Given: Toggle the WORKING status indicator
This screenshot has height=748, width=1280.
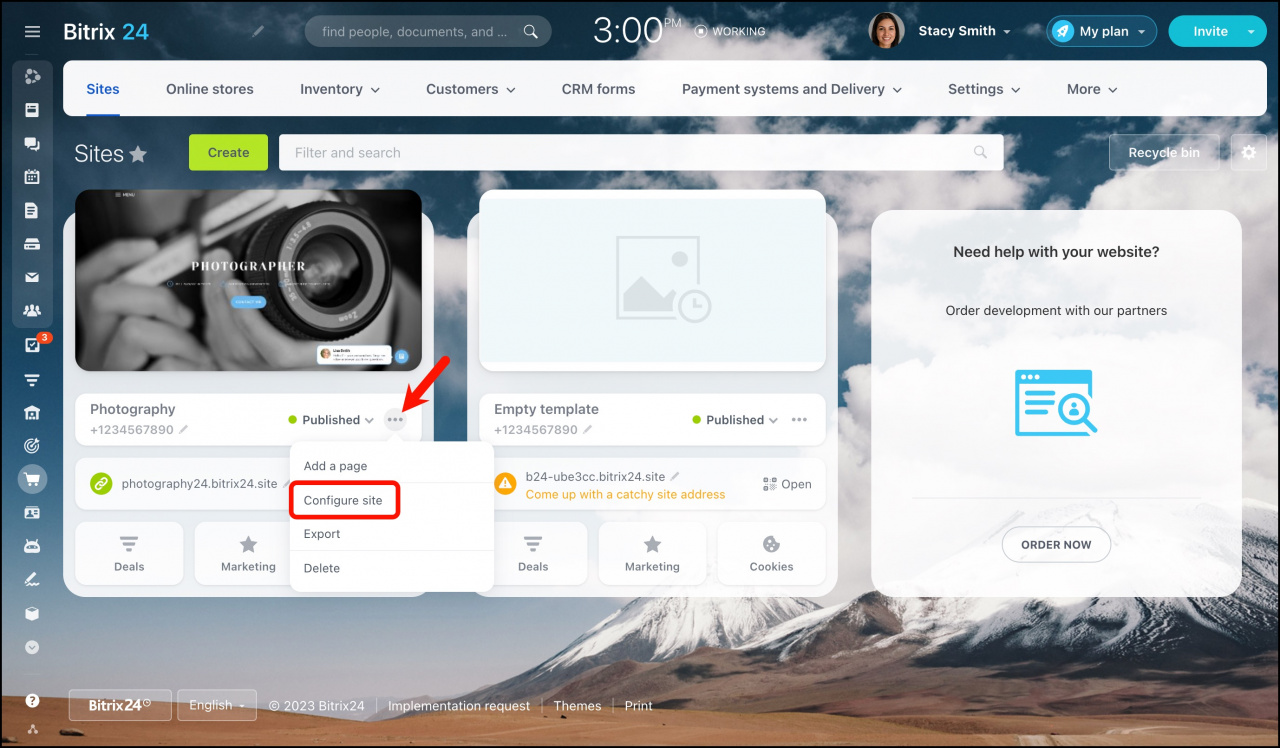Looking at the screenshot, I should pos(729,32).
